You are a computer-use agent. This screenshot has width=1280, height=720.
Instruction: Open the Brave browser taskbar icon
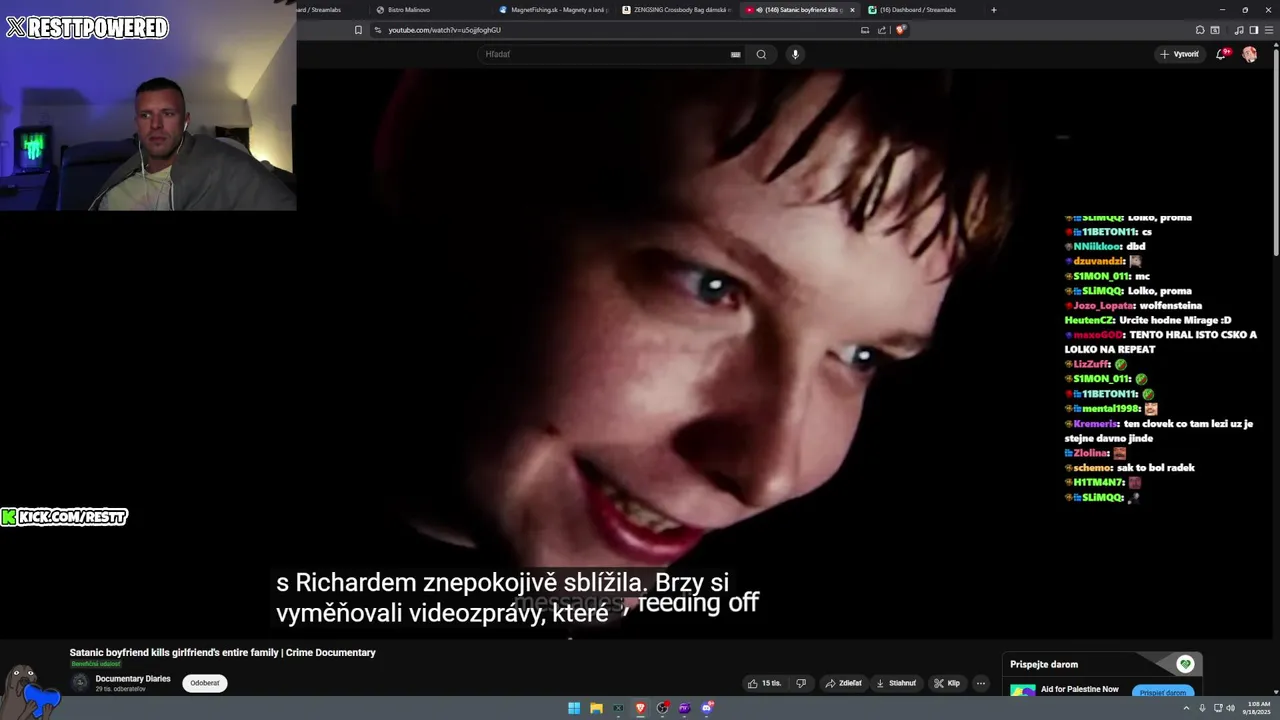click(641, 708)
